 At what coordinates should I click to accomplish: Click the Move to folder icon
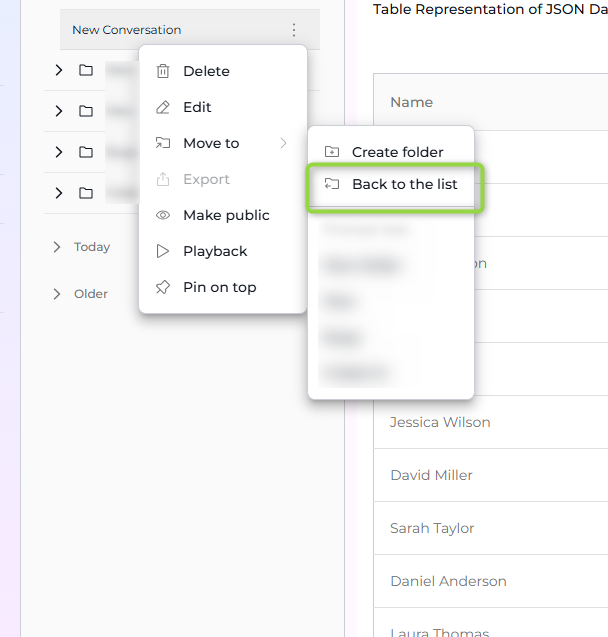pyautogui.click(x=163, y=143)
